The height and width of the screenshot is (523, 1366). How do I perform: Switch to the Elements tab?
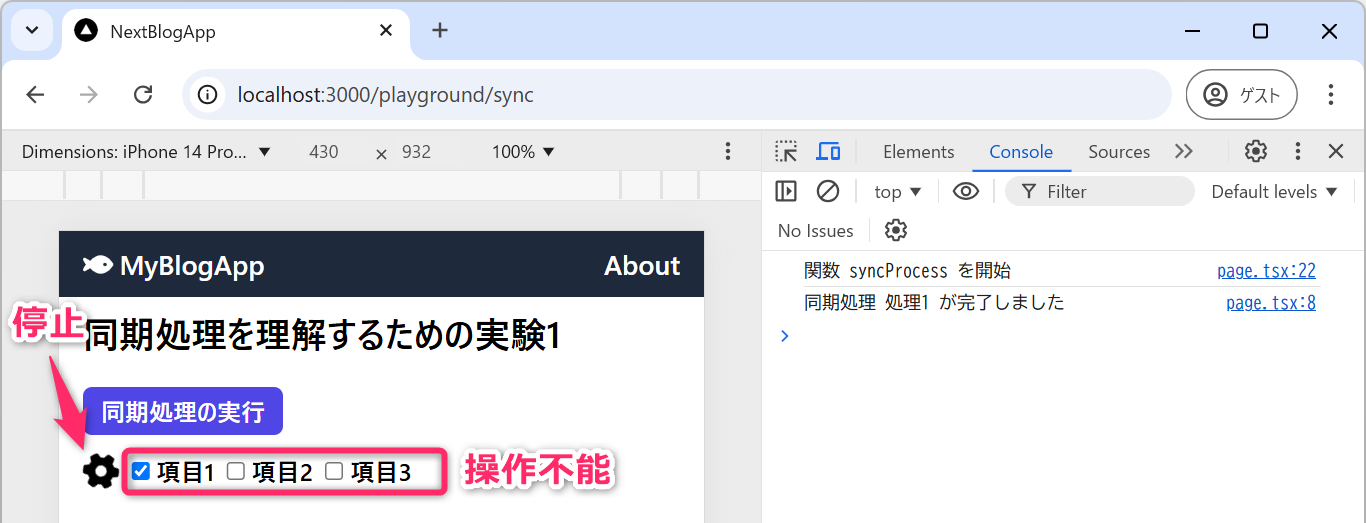coord(918,152)
